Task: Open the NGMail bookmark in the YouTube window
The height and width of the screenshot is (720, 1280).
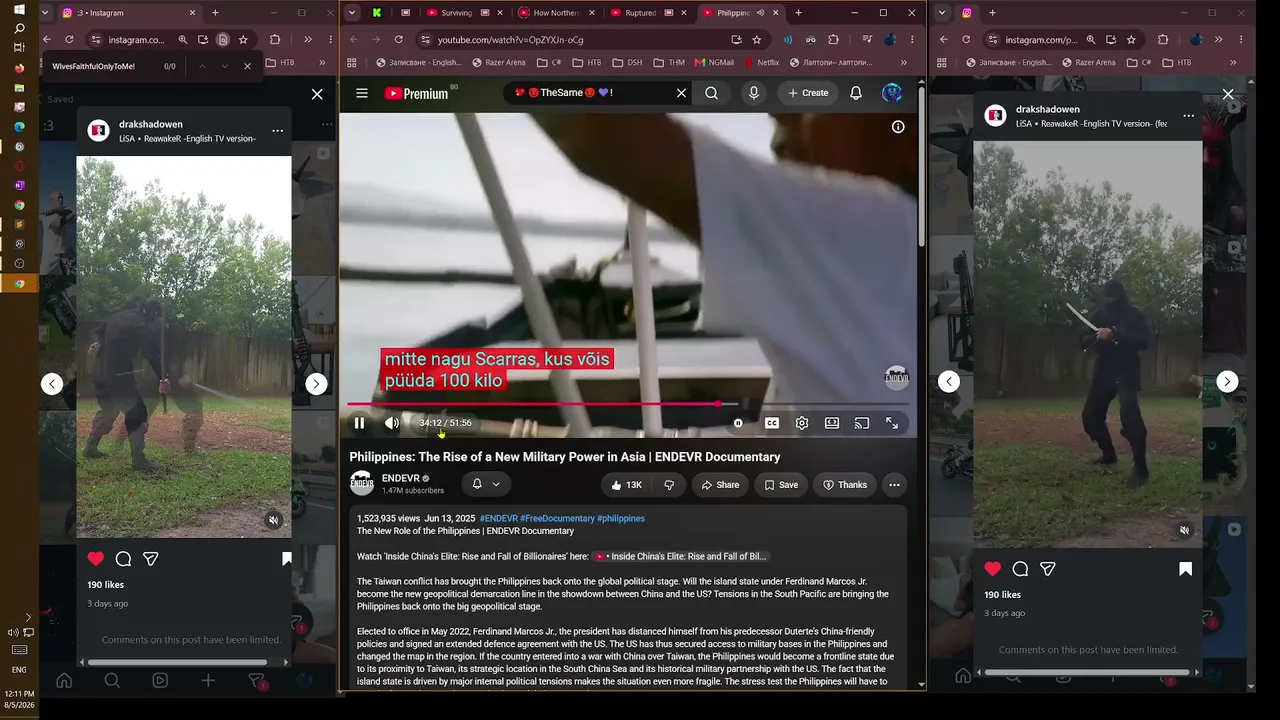Action: pos(713,62)
